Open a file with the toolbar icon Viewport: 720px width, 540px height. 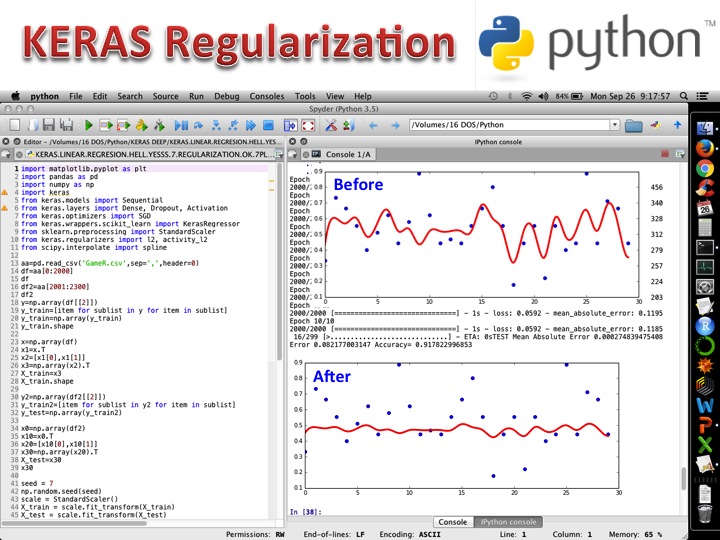click(x=32, y=125)
